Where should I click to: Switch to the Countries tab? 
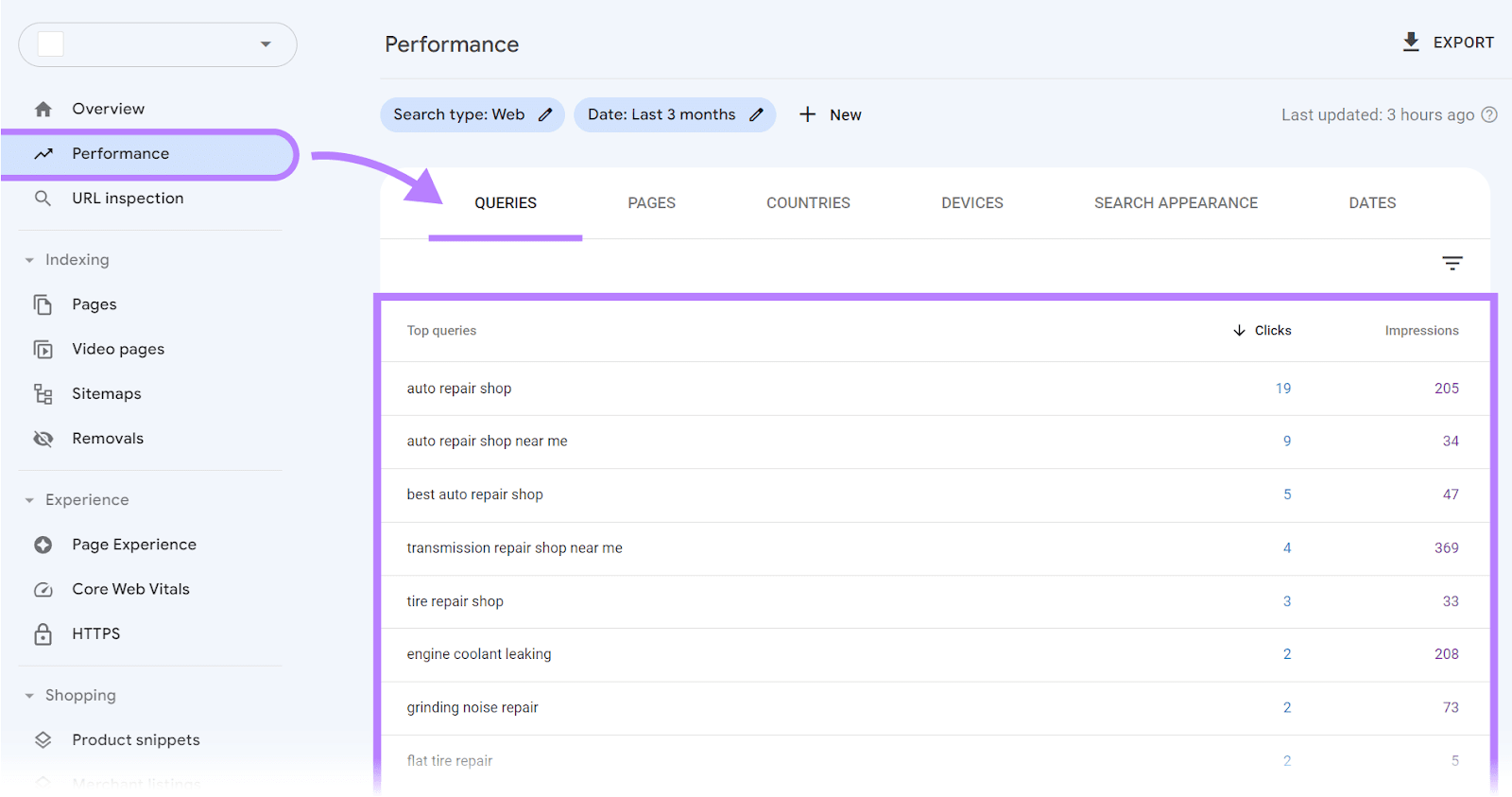[808, 203]
